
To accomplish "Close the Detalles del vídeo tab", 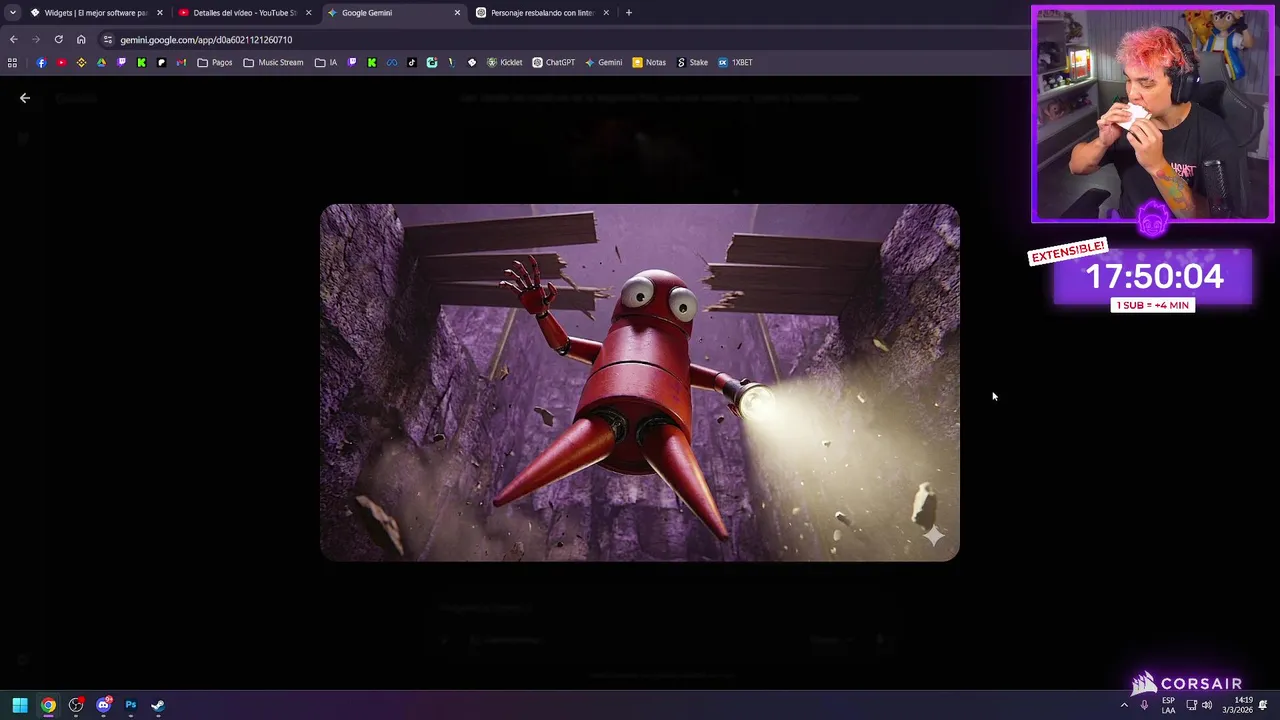I will (309, 13).
